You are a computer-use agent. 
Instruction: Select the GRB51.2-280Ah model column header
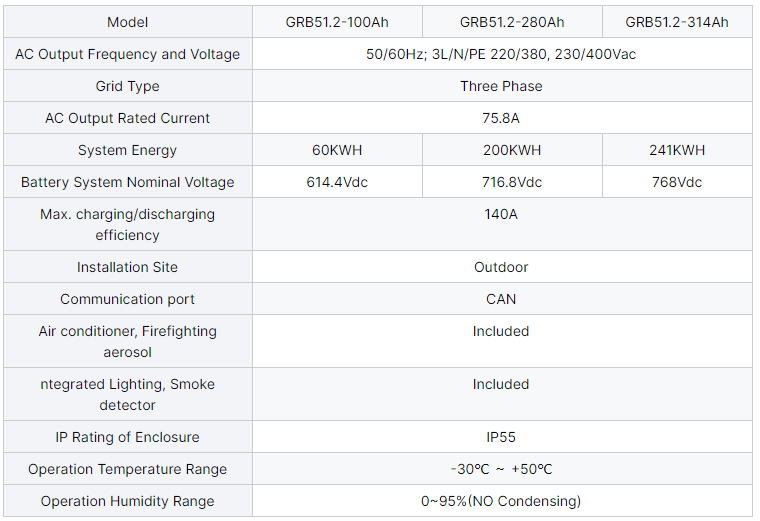pyautogui.click(x=511, y=22)
